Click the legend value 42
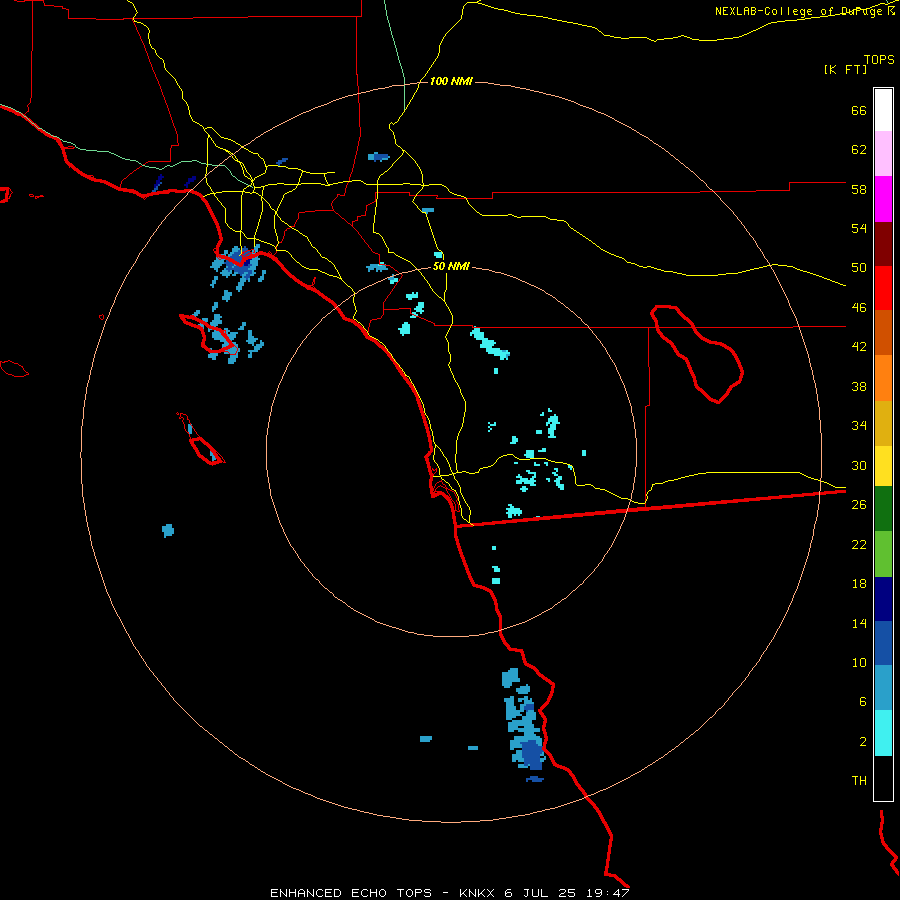This screenshot has width=900, height=900. 859,347
